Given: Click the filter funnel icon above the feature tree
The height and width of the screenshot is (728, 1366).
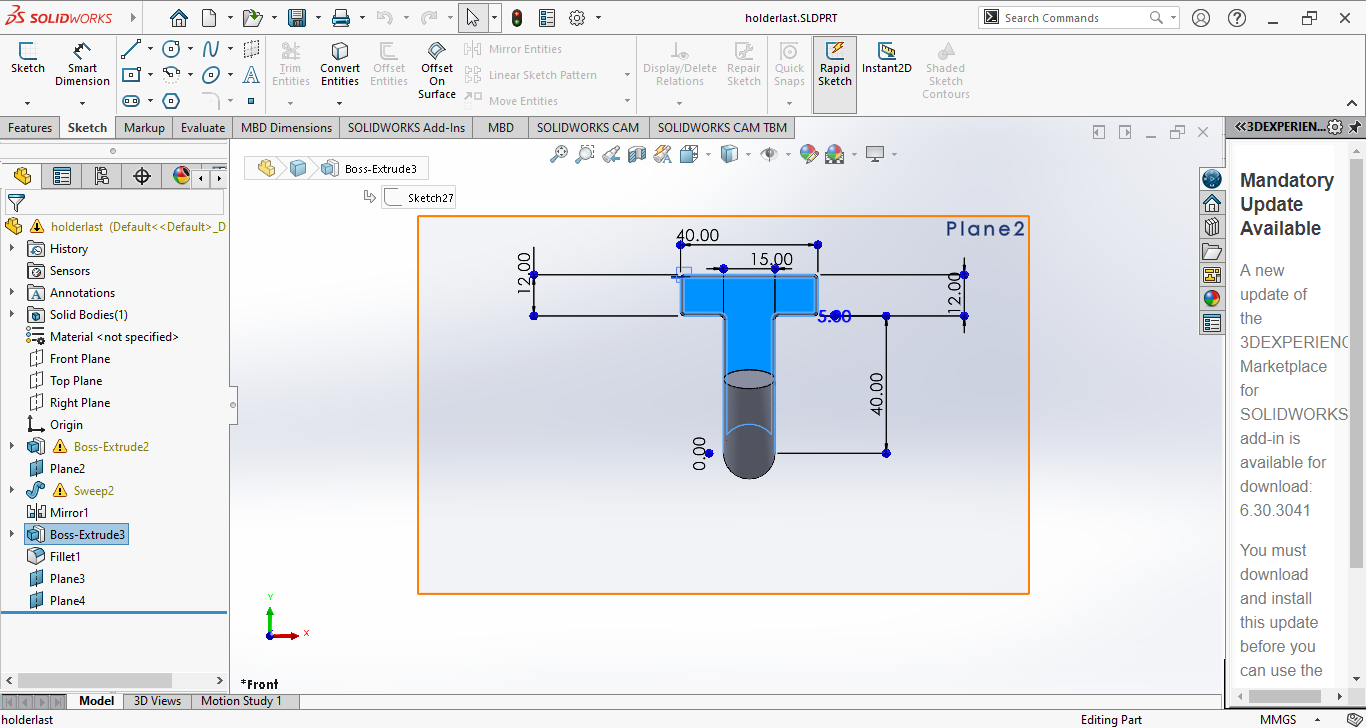Looking at the screenshot, I should [16, 202].
